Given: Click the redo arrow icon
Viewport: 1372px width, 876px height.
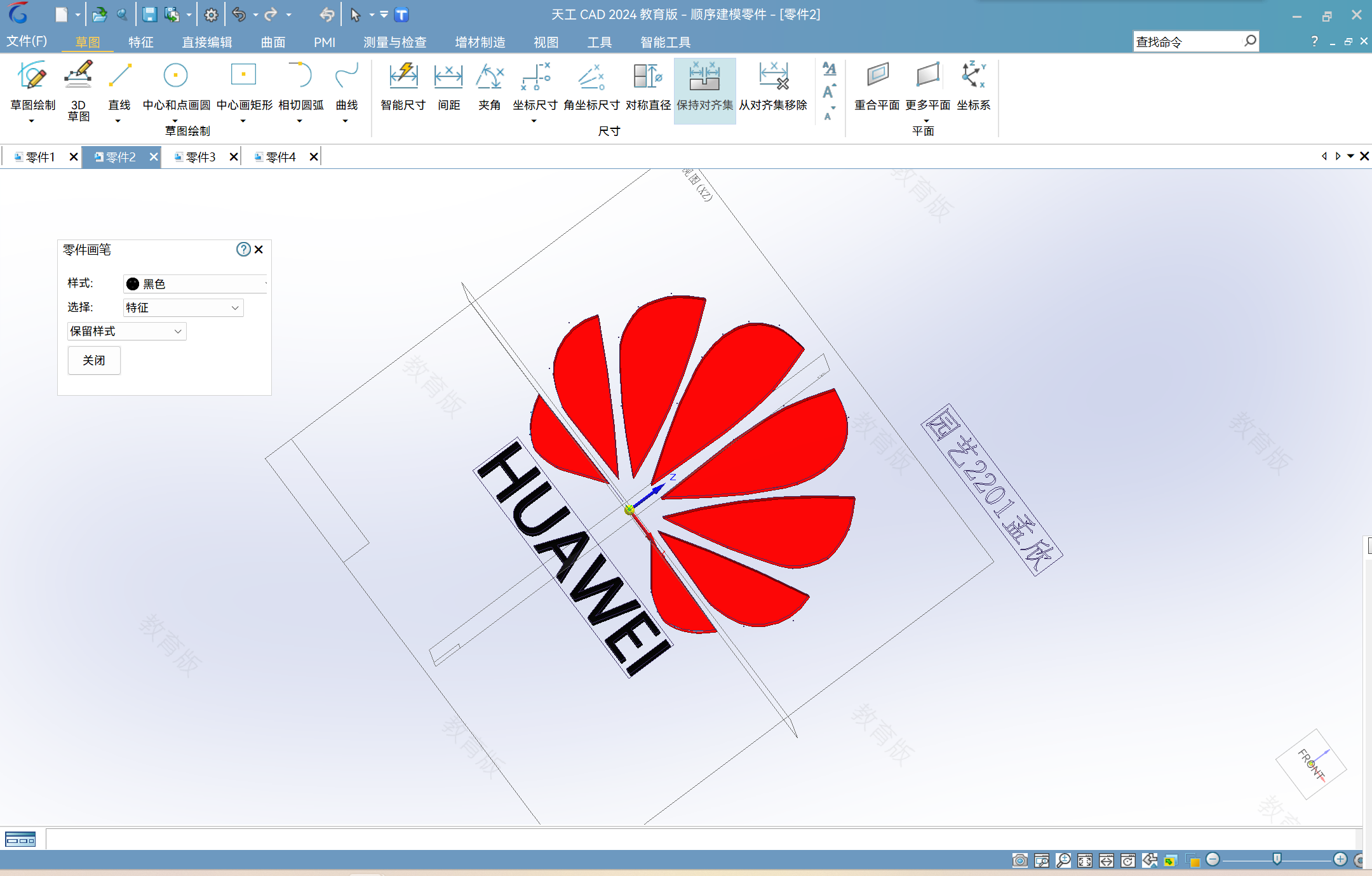Looking at the screenshot, I should click(271, 15).
